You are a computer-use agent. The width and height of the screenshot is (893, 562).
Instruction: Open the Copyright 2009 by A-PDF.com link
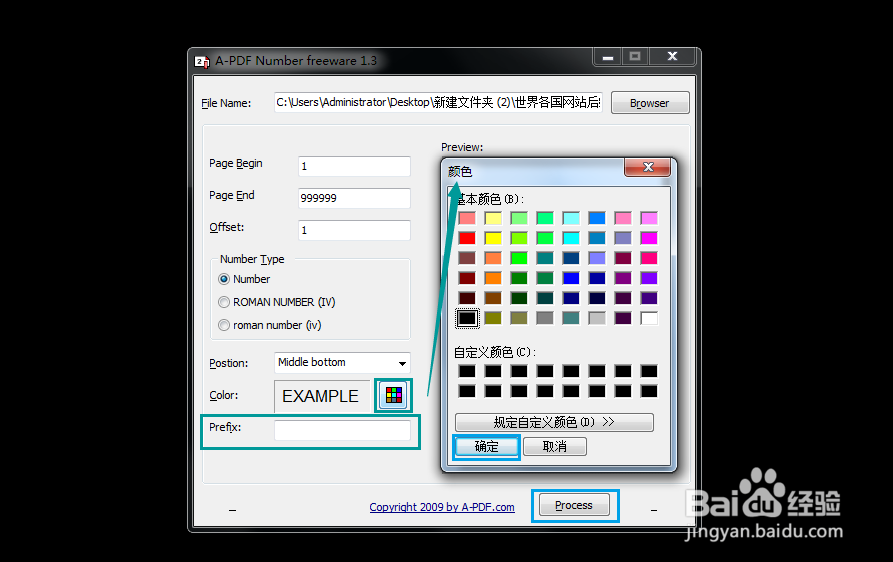(x=442, y=507)
